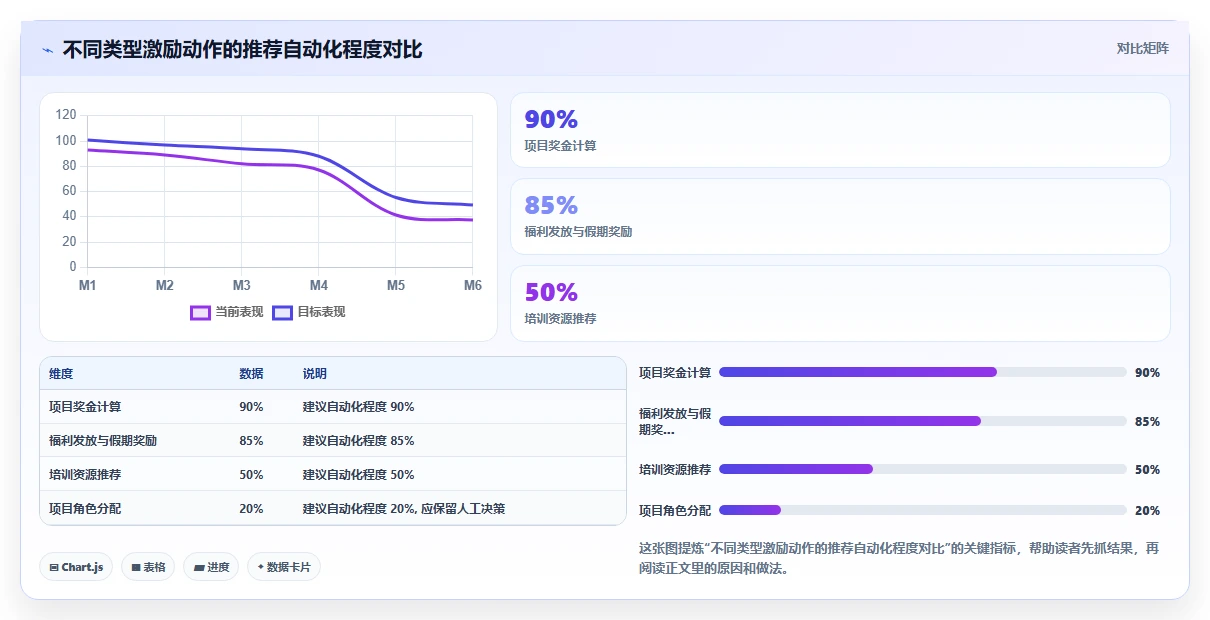Click the 福利发放与假期奖… progress bar
The image size is (1210, 620).
click(923, 421)
